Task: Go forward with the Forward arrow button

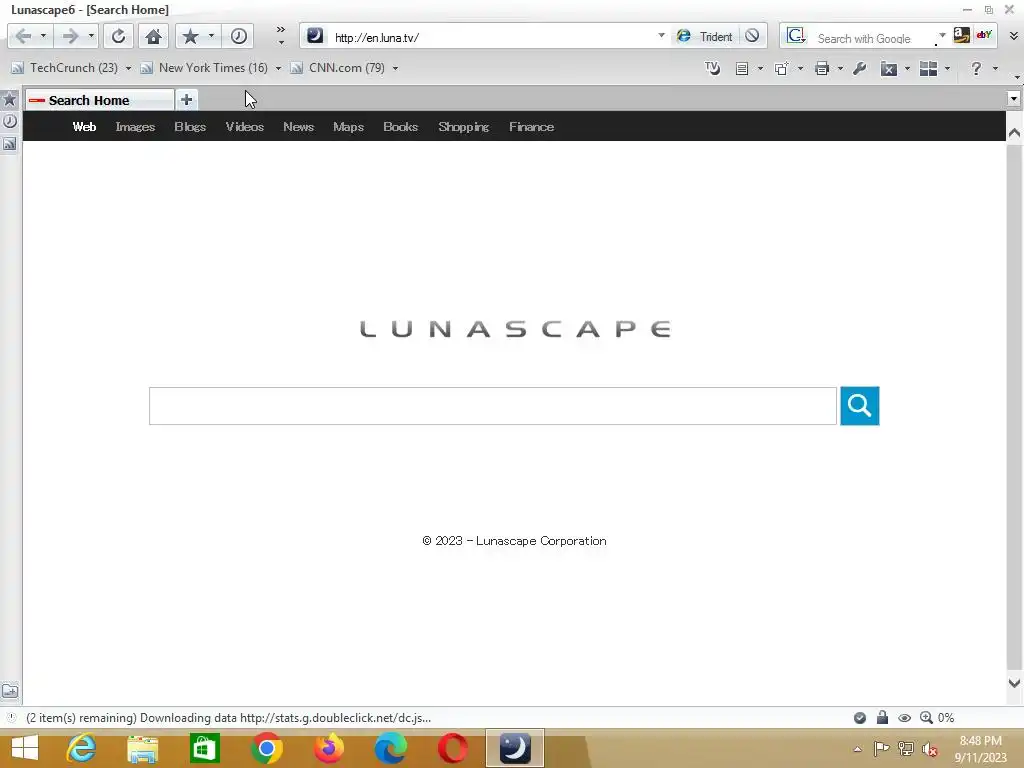Action: click(71, 36)
